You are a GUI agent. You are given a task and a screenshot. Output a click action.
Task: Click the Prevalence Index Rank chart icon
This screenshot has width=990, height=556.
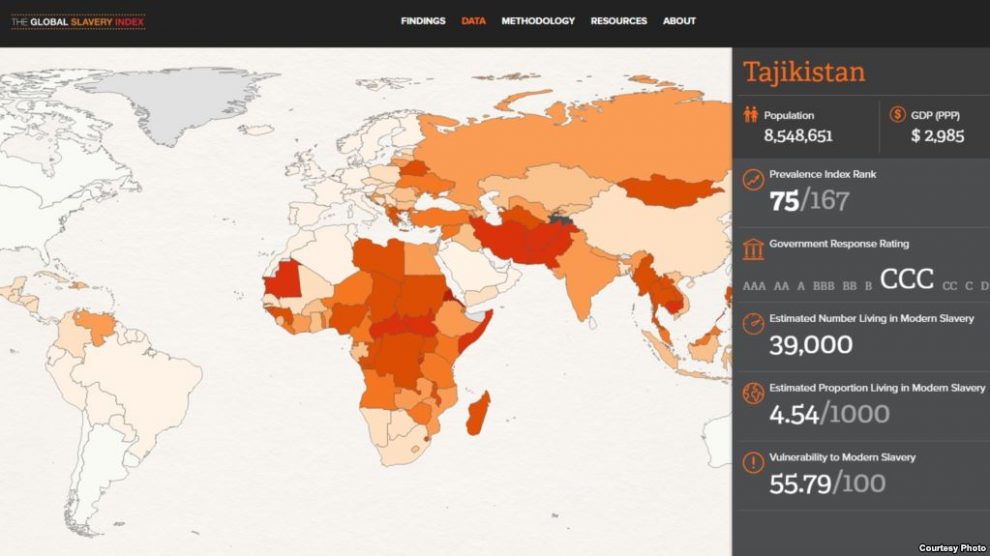pos(753,180)
